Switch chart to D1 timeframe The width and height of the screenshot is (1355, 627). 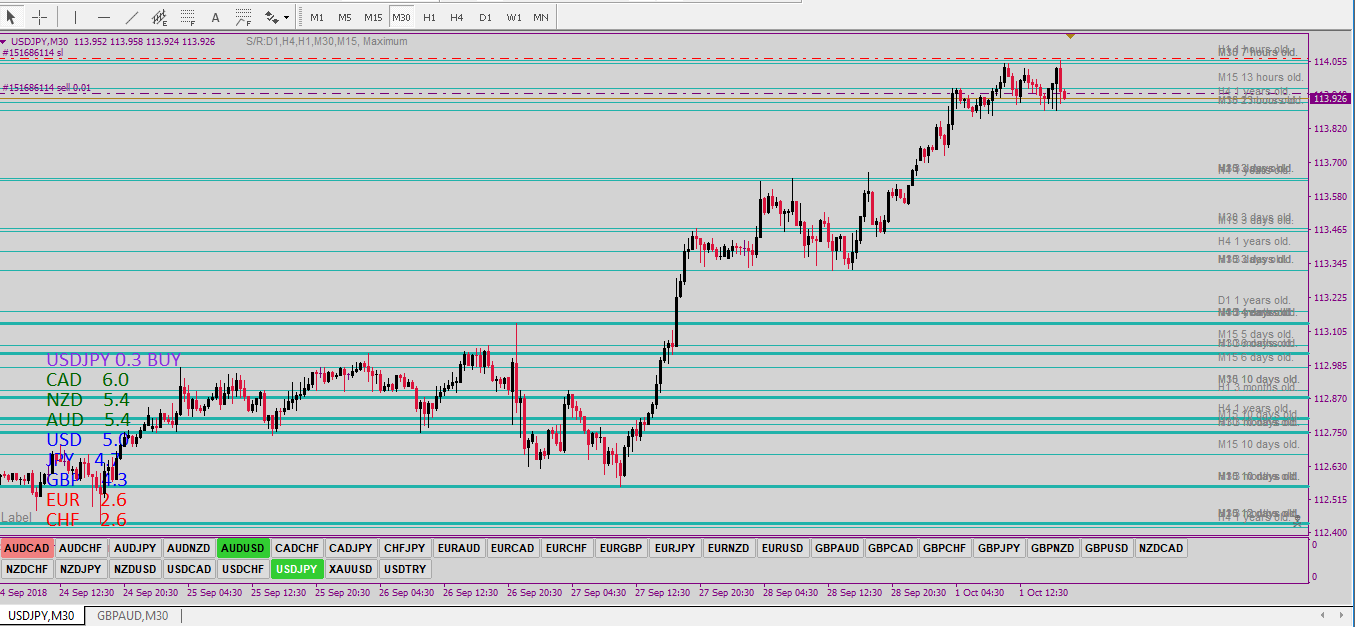pos(485,17)
